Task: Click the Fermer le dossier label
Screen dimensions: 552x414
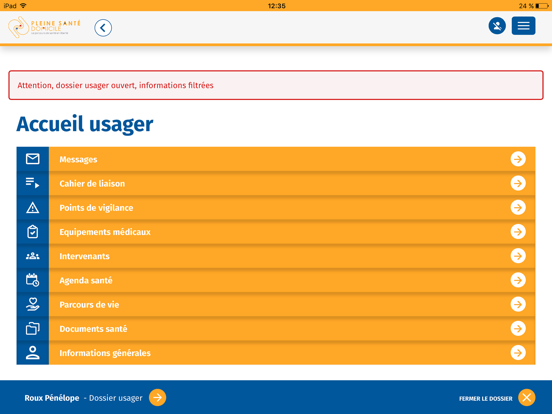Action: [485, 399]
